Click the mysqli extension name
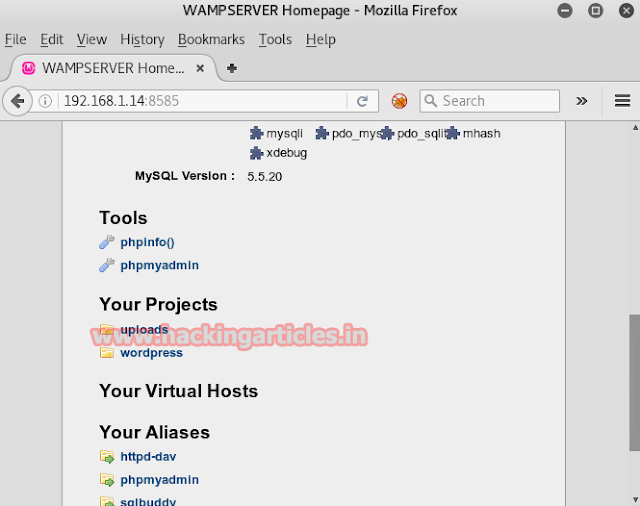Image resolution: width=640 pixels, height=506 pixels. pos(284,133)
